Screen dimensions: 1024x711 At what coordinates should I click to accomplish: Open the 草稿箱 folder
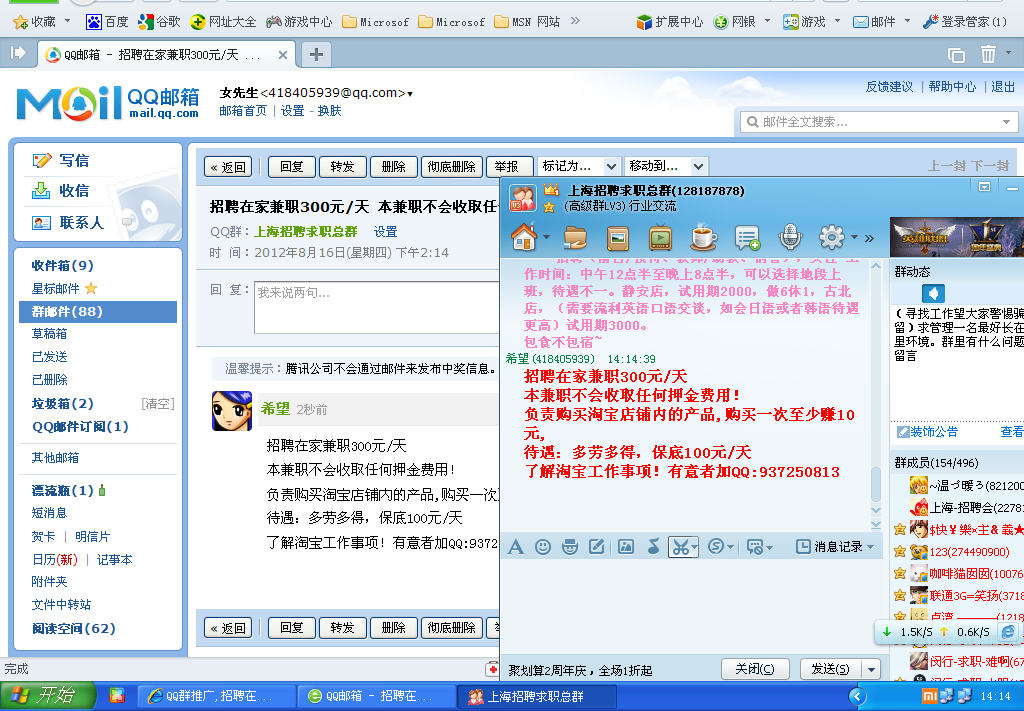pos(49,334)
